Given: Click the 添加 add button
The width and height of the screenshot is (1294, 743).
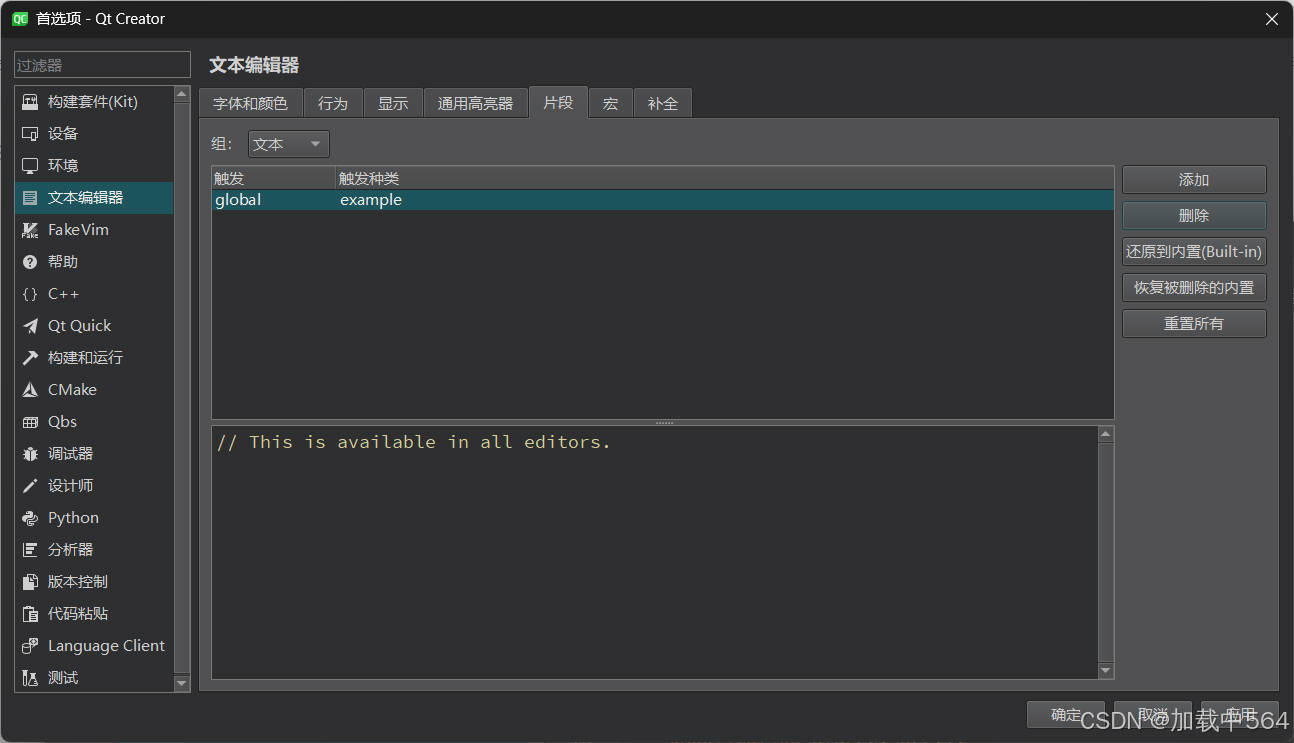Looking at the screenshot, I should tap(1194, 180).
